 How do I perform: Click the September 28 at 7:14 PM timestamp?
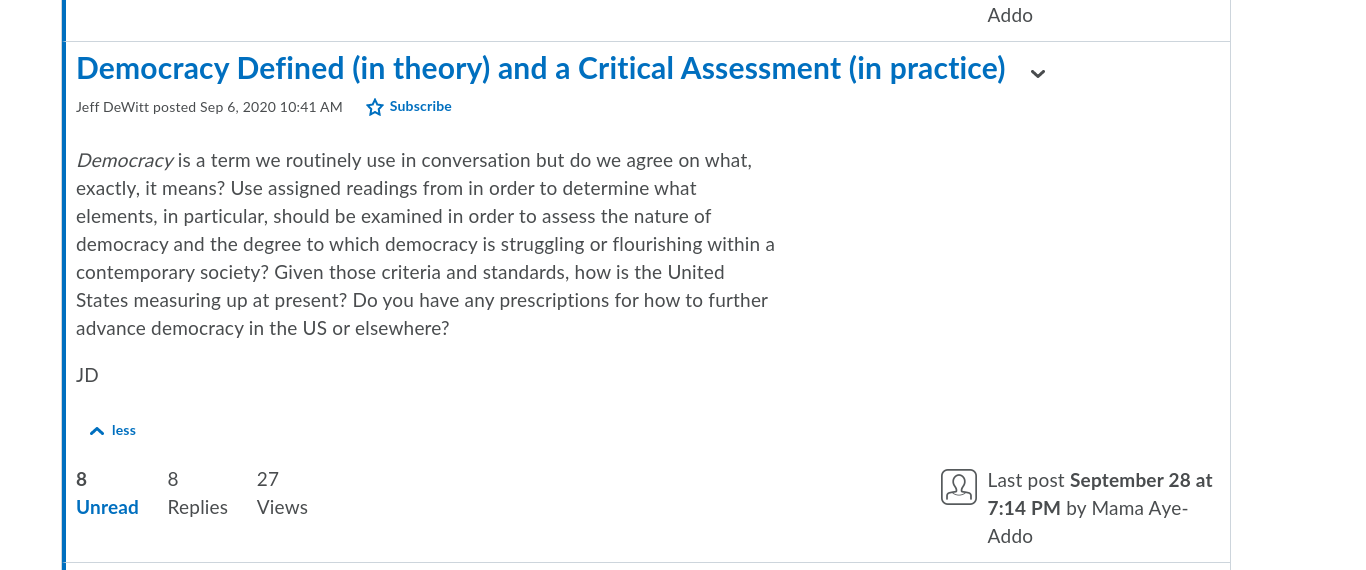click(x=1100, y=494)
